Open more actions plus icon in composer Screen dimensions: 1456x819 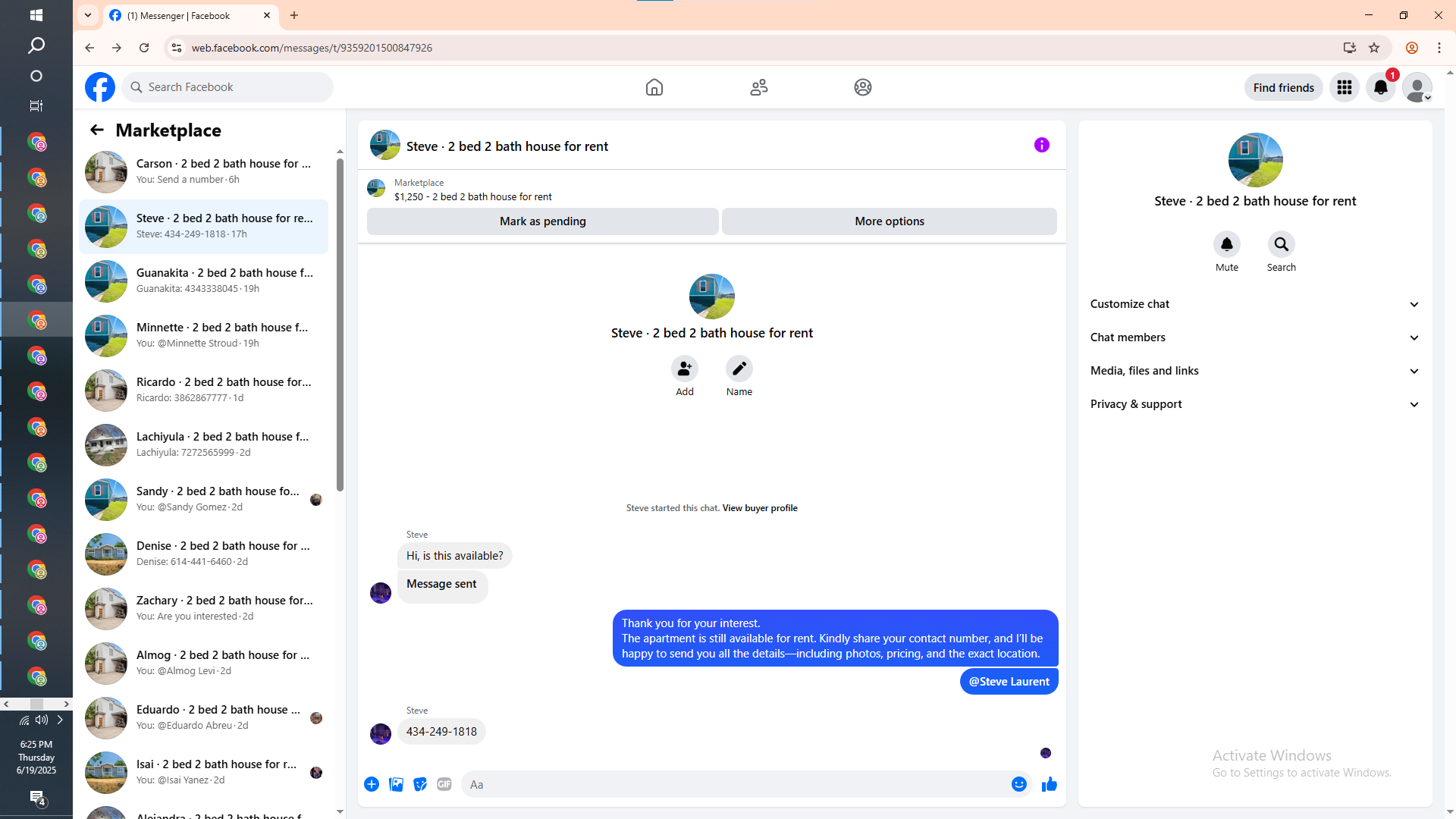pos(372,784)
